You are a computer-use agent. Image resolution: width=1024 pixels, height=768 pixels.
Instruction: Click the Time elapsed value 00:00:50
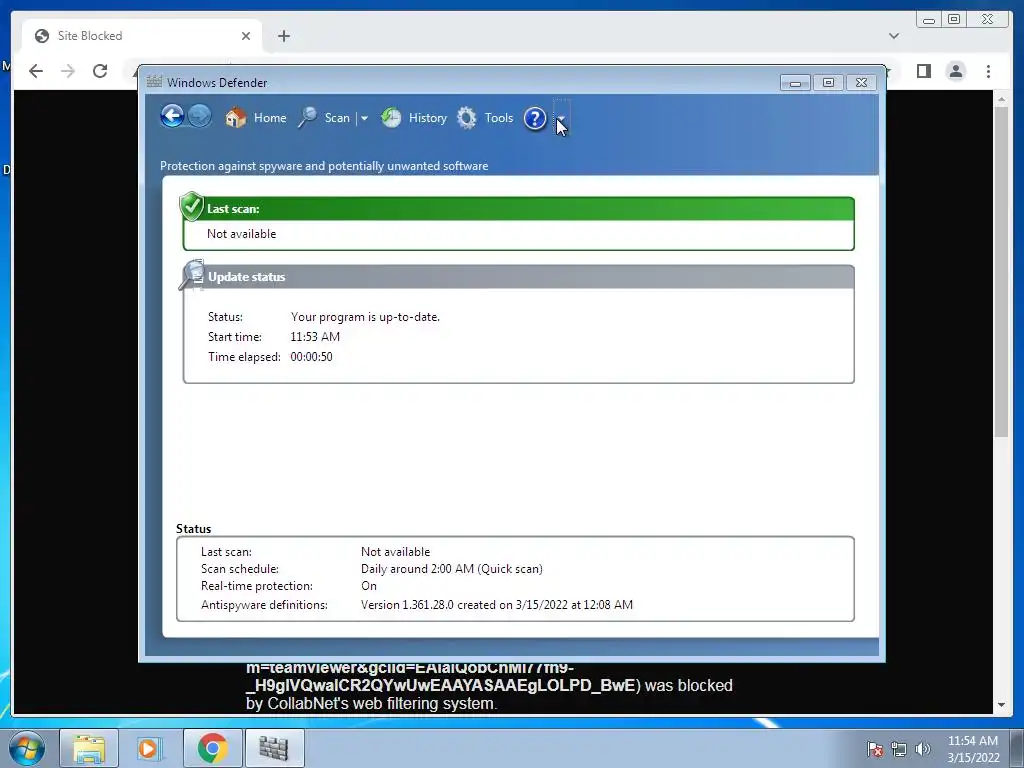coord(312,357)
